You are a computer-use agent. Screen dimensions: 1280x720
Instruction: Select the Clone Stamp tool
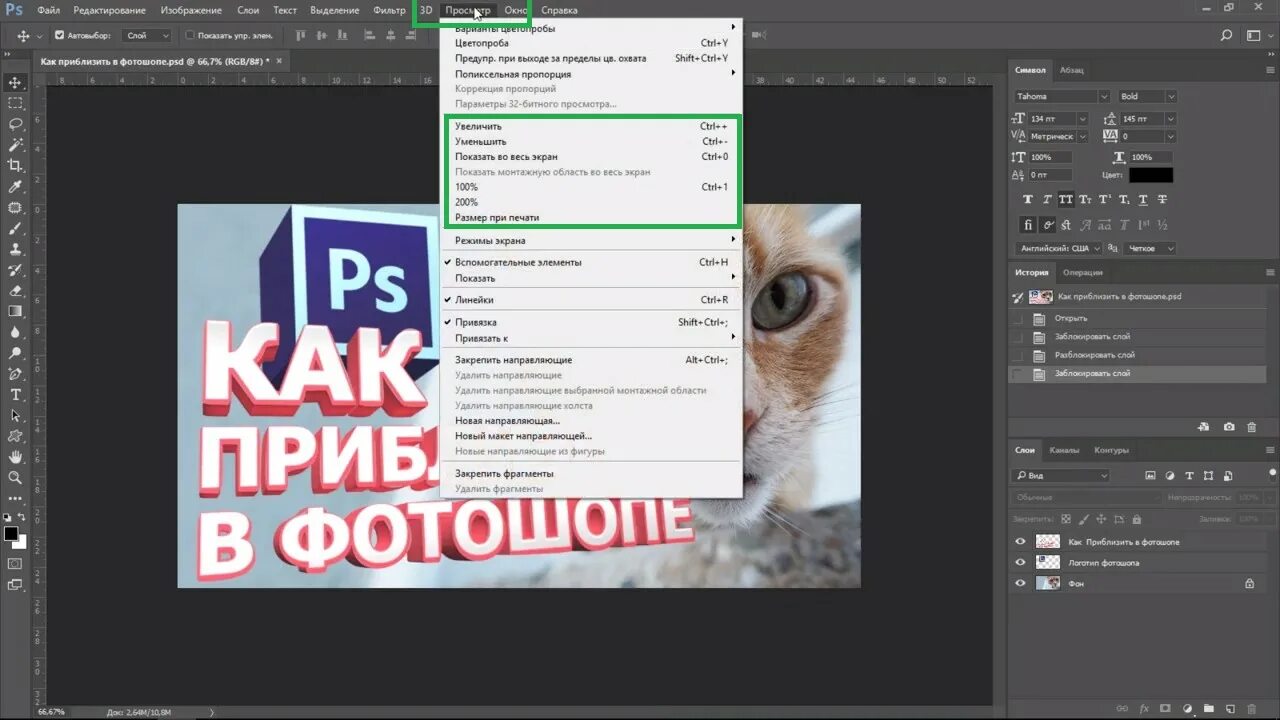tap(15, 249)
